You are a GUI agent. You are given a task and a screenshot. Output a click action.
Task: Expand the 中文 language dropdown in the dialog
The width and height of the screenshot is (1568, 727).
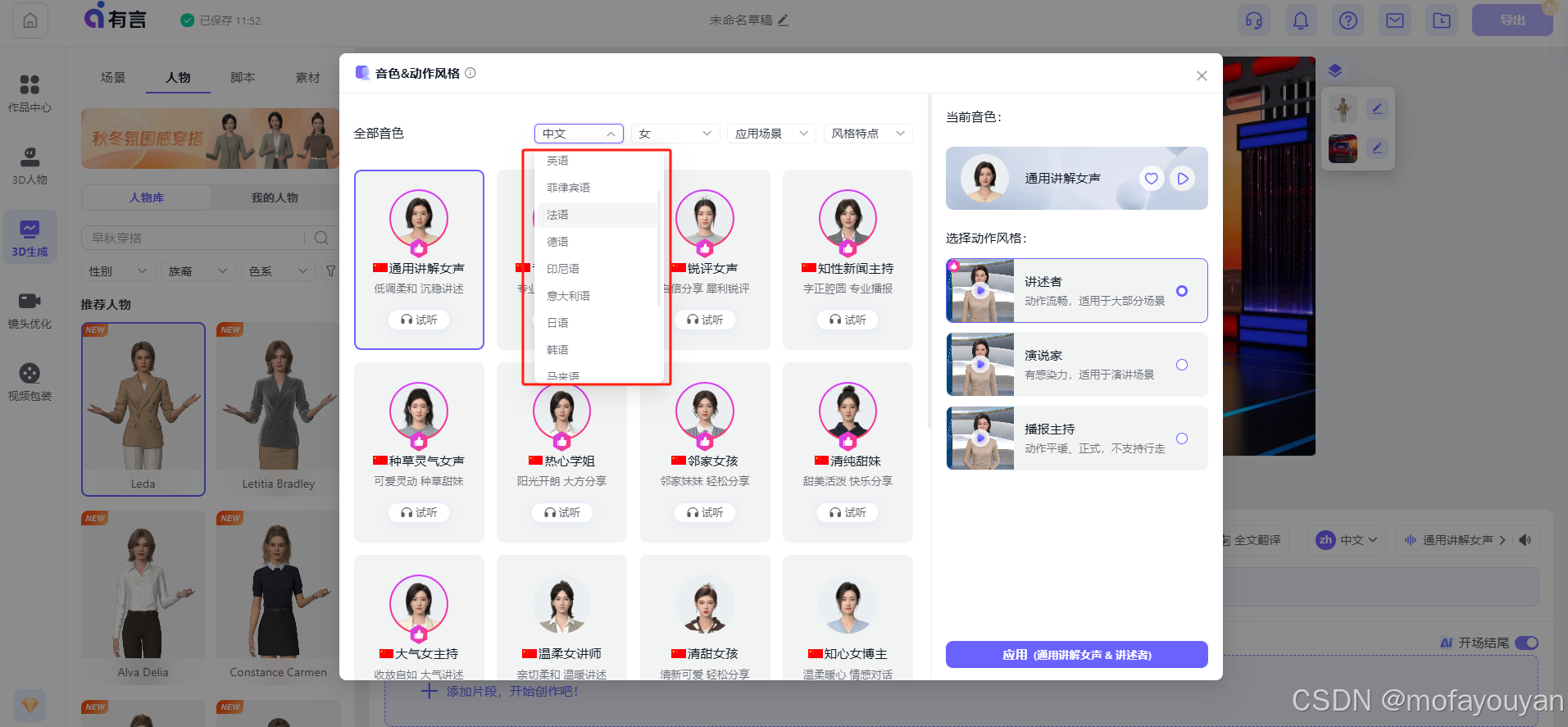(579, 134)
